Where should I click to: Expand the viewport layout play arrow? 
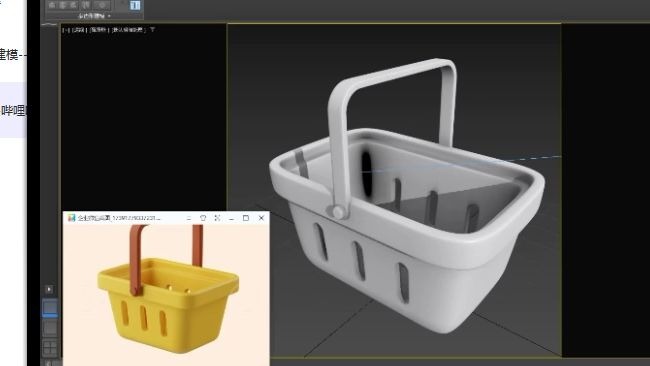tap(49, 289)
